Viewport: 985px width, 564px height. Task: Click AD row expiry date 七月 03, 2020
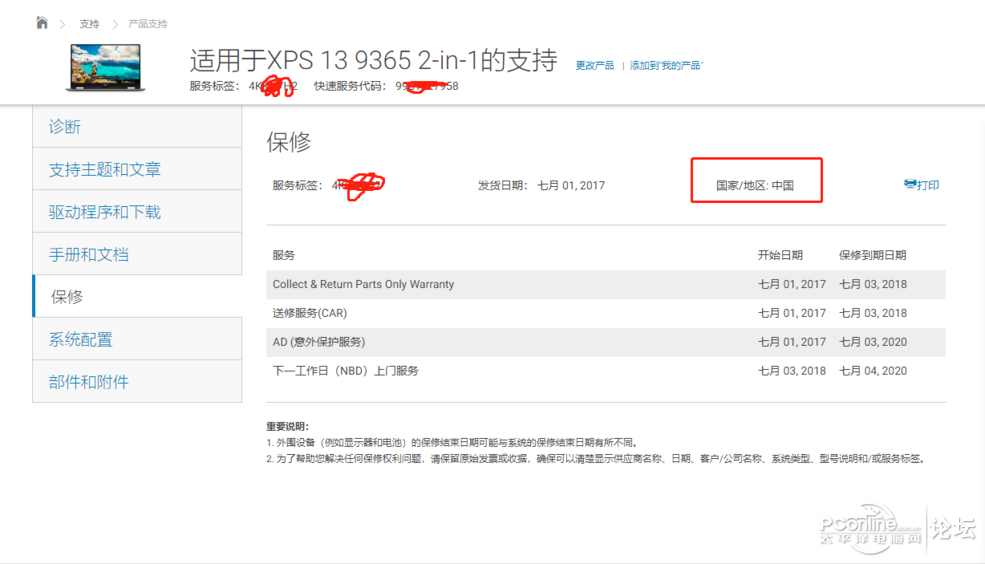click(873, 342)
